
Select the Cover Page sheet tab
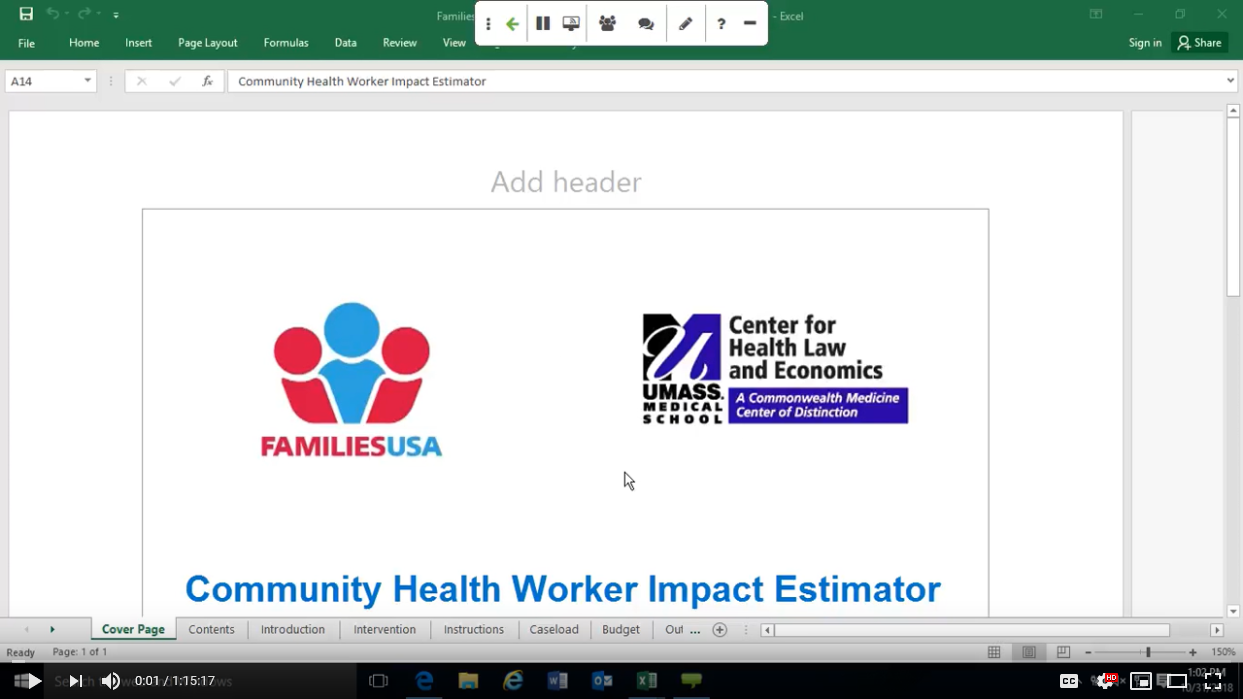click(x=133, y=629)
